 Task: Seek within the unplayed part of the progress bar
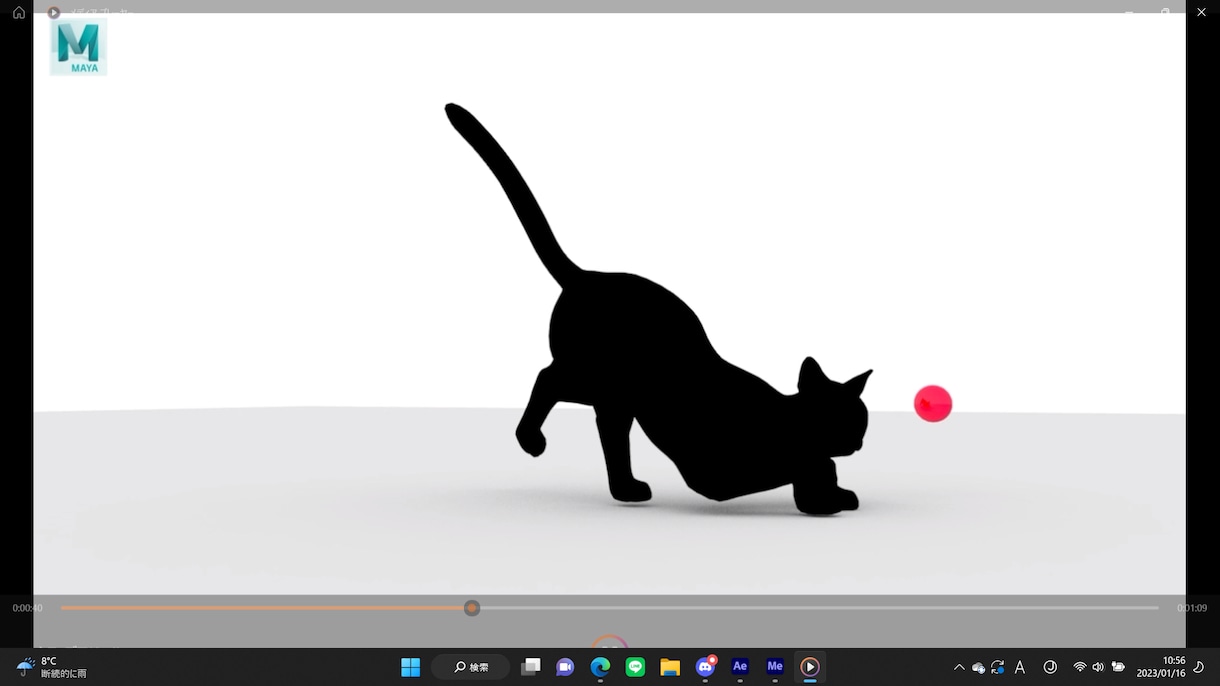818,608
